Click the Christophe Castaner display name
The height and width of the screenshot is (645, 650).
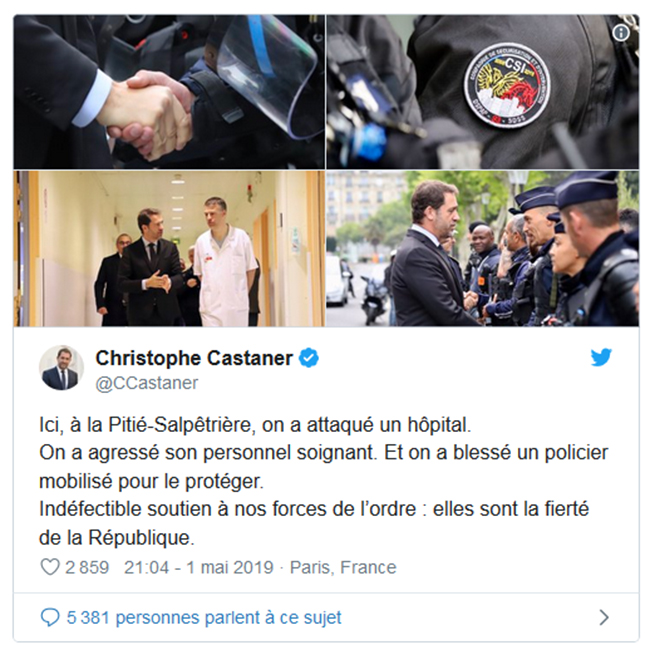[x=194, y=358]
